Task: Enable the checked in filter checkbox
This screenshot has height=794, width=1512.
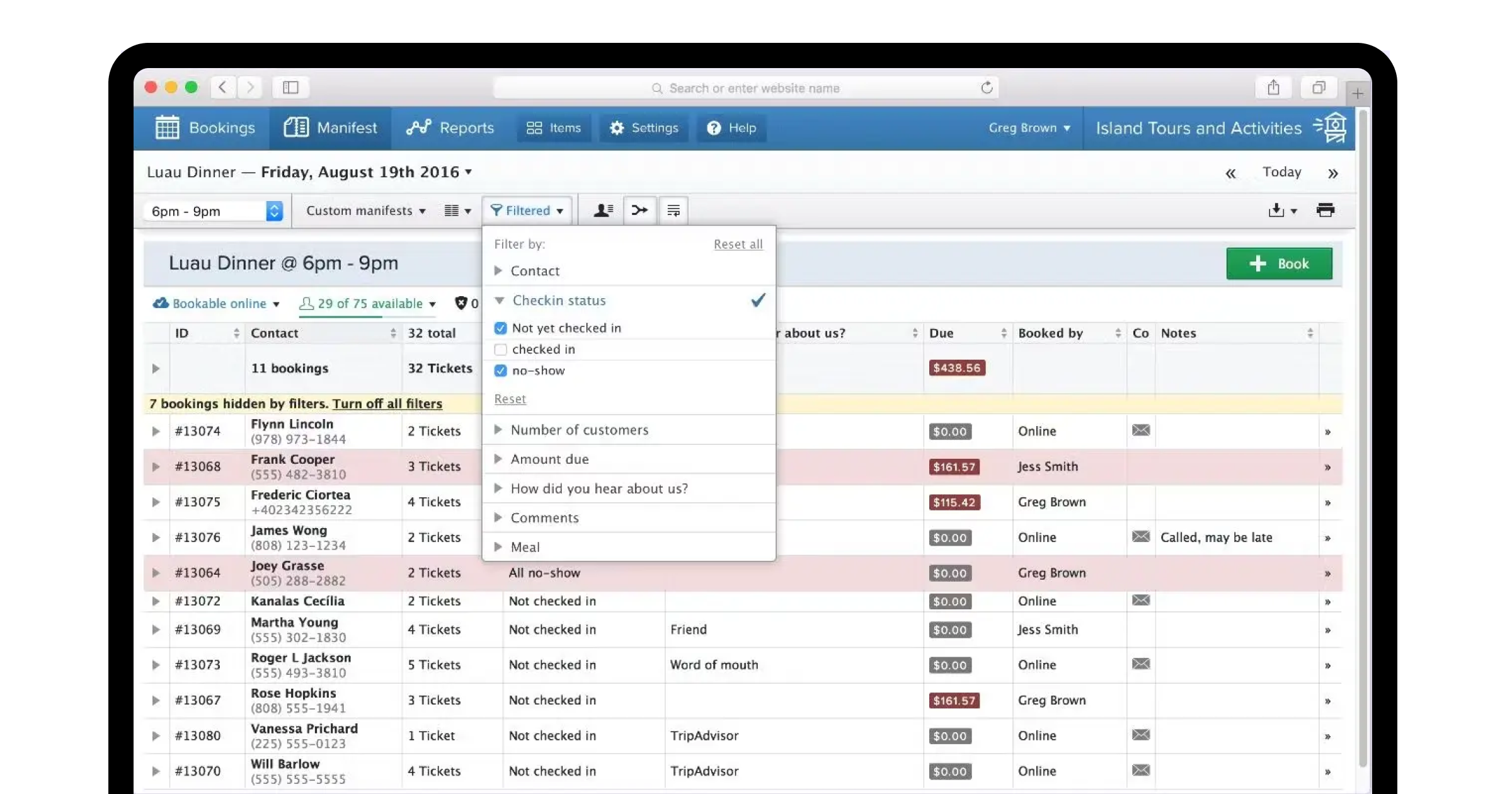Action: pyautogui.click(x=501, y=350)
